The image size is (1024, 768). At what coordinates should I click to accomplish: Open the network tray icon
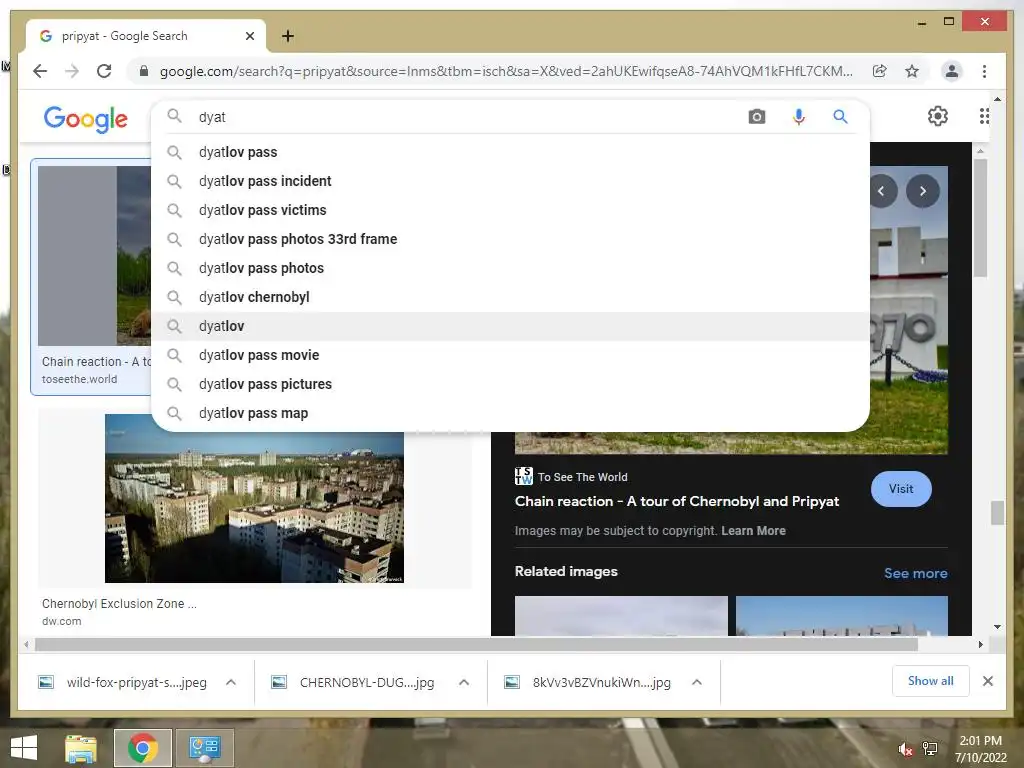[930, 749]
